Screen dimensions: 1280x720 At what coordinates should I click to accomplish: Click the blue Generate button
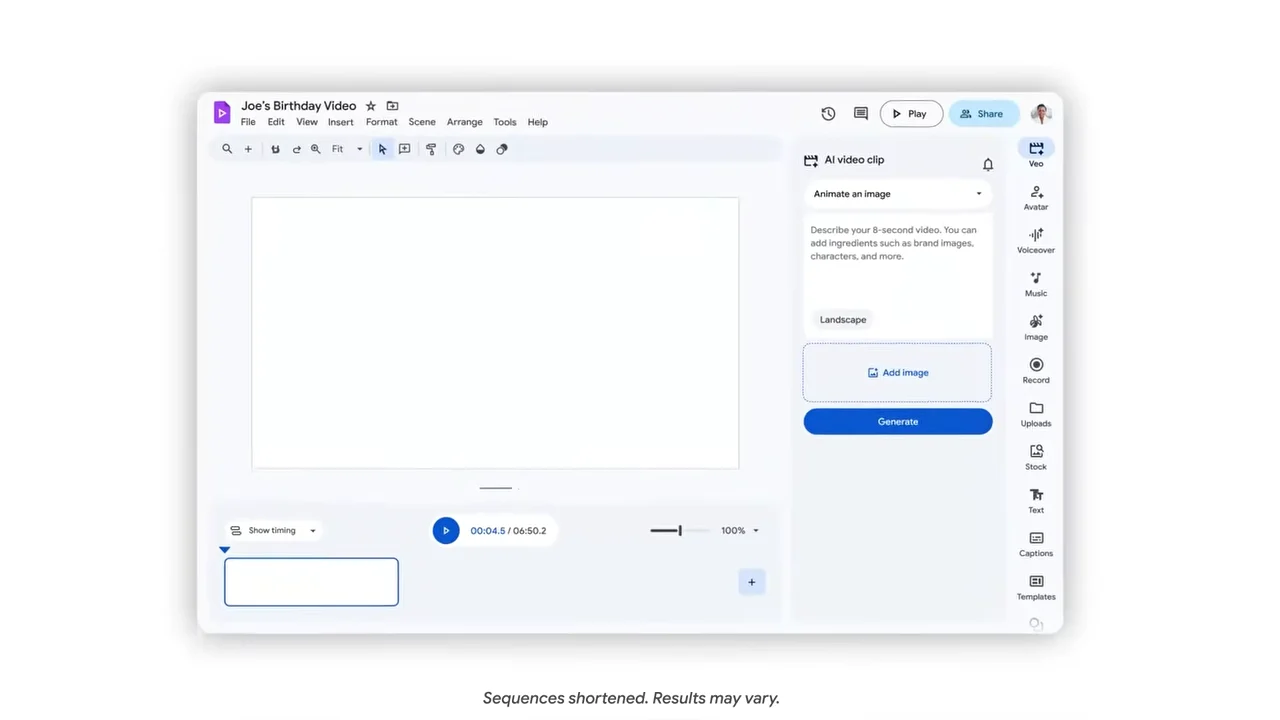coord(897,422)
